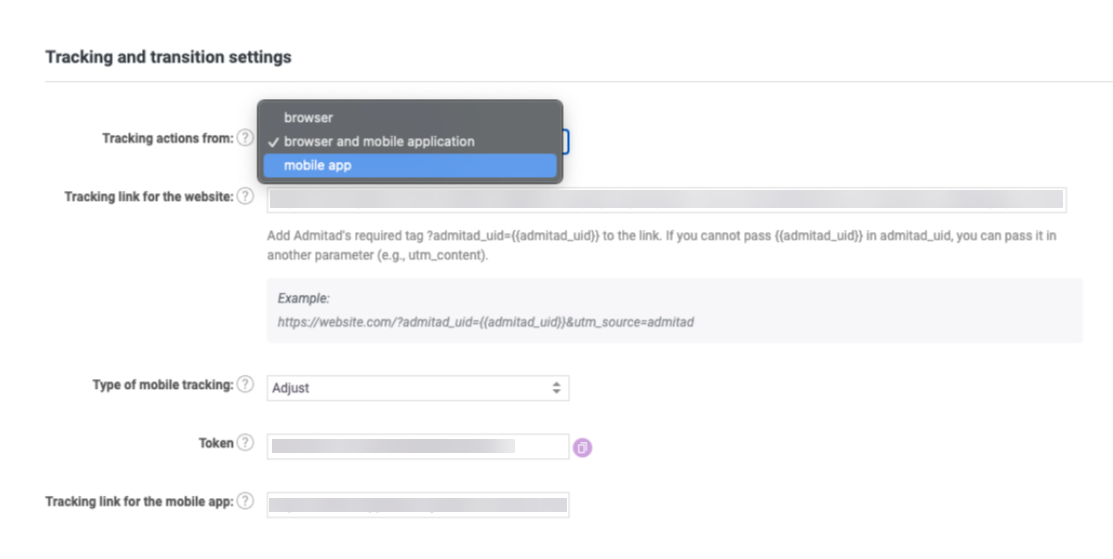Click the Token help question mark
Viewport: 1113px width, 559px height.
(245, 443)
